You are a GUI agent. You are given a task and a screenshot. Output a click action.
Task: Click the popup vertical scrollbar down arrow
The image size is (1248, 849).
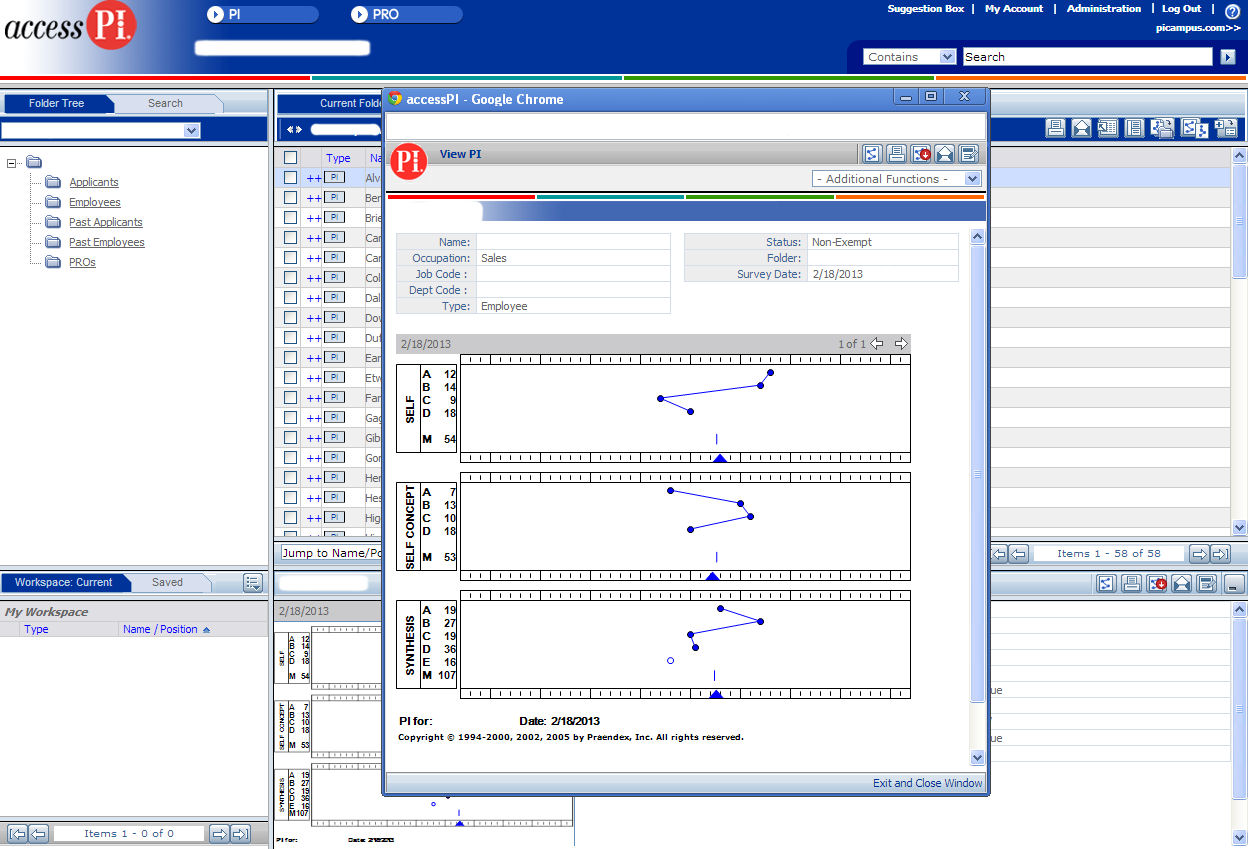pyautogui.click(x=978, y=758)
